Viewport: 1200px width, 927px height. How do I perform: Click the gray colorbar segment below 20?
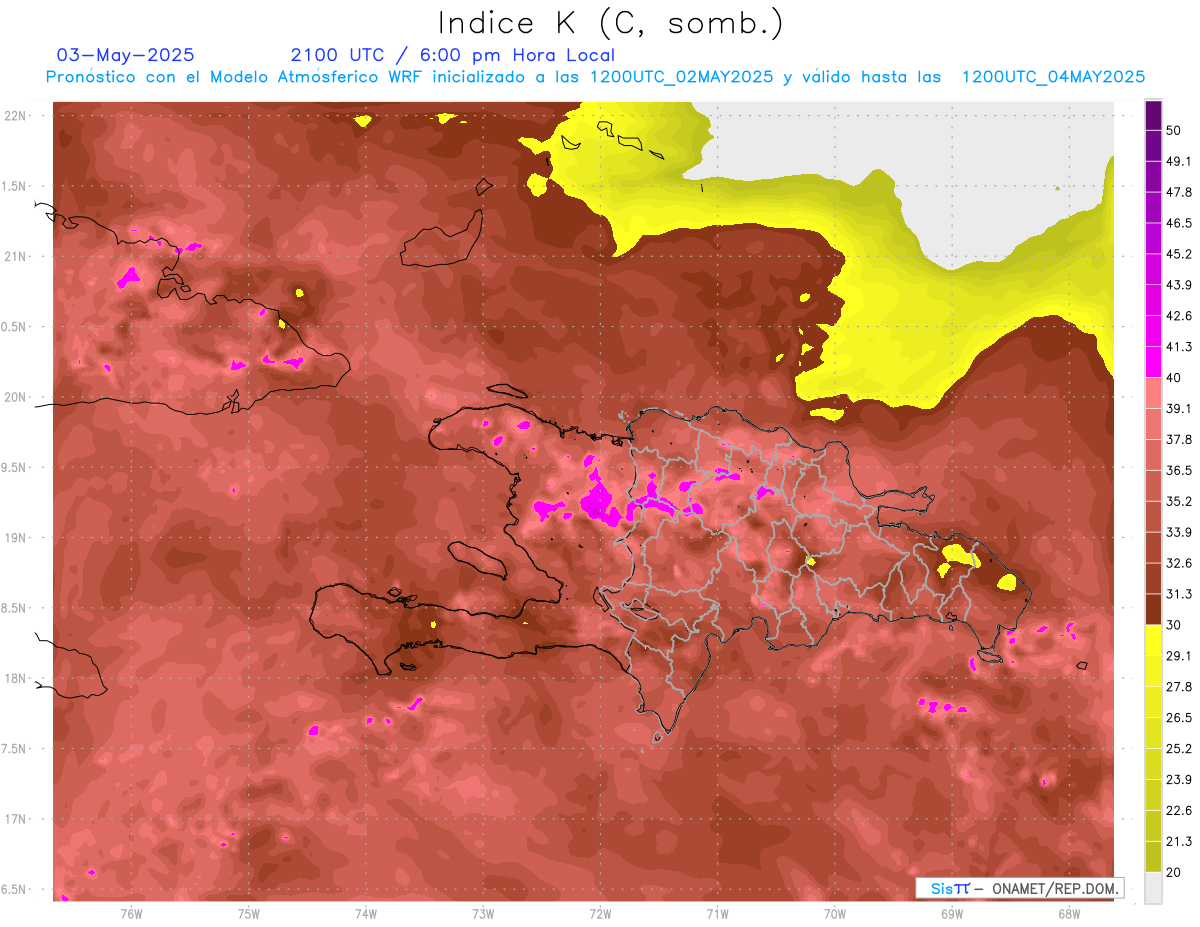(x=1153, y=886)
